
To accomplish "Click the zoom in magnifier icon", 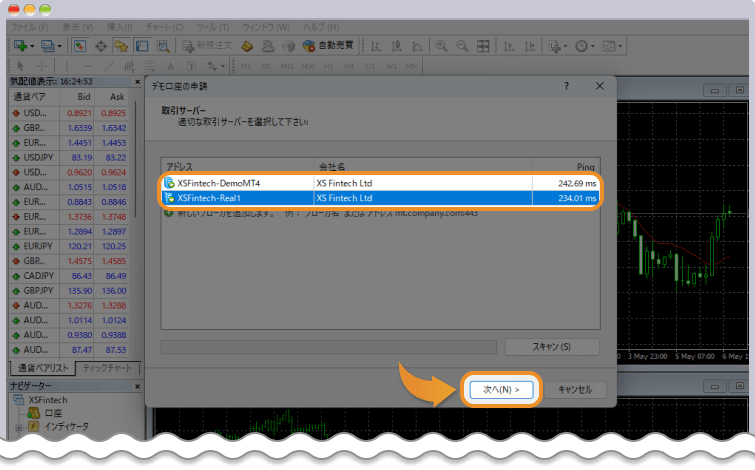I will point(441,46).
